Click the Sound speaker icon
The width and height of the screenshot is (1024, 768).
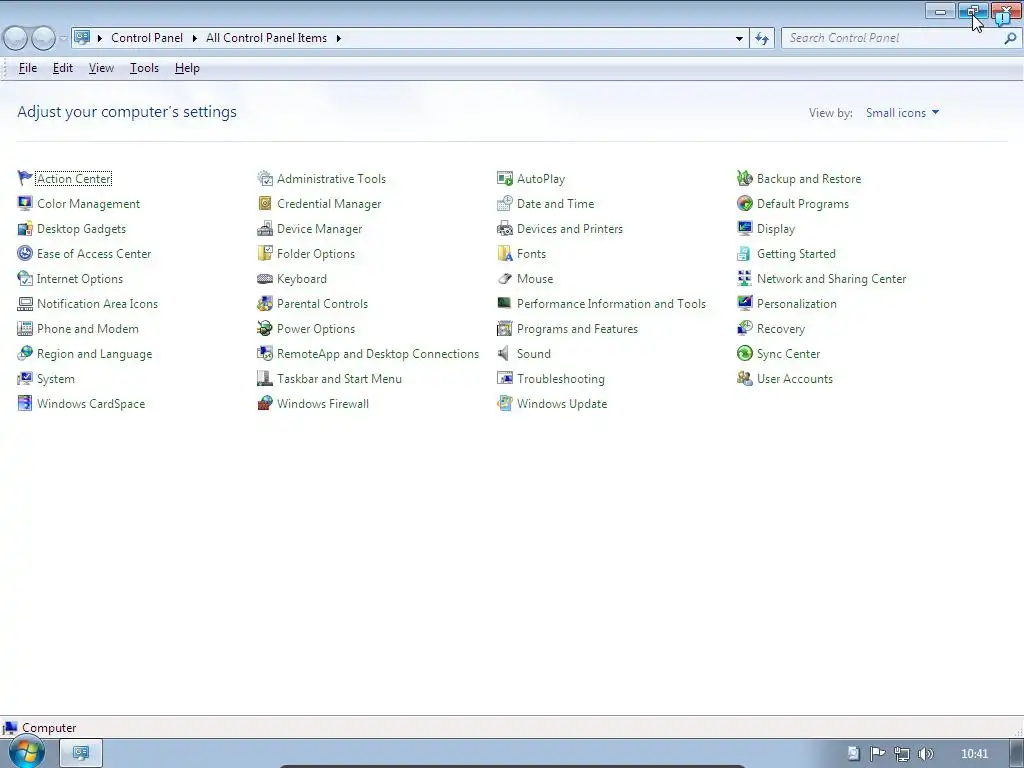pyautogui.click(x=504, y=353)
